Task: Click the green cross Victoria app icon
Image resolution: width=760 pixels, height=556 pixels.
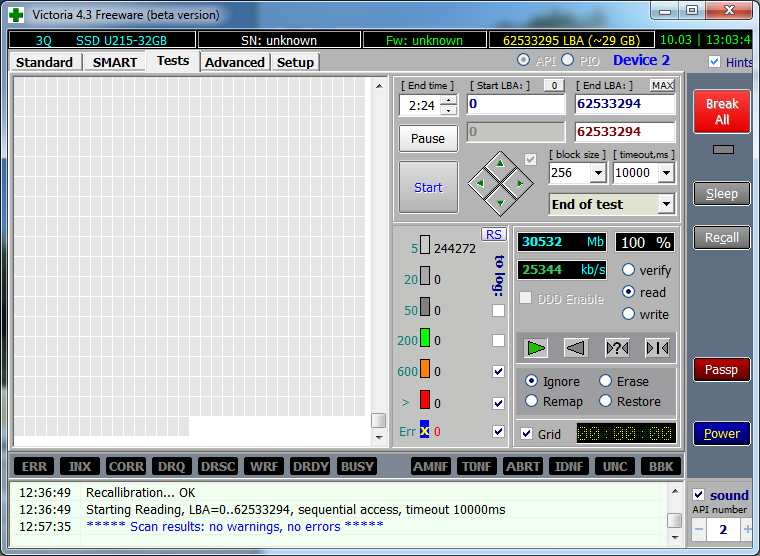Action: 16,15
